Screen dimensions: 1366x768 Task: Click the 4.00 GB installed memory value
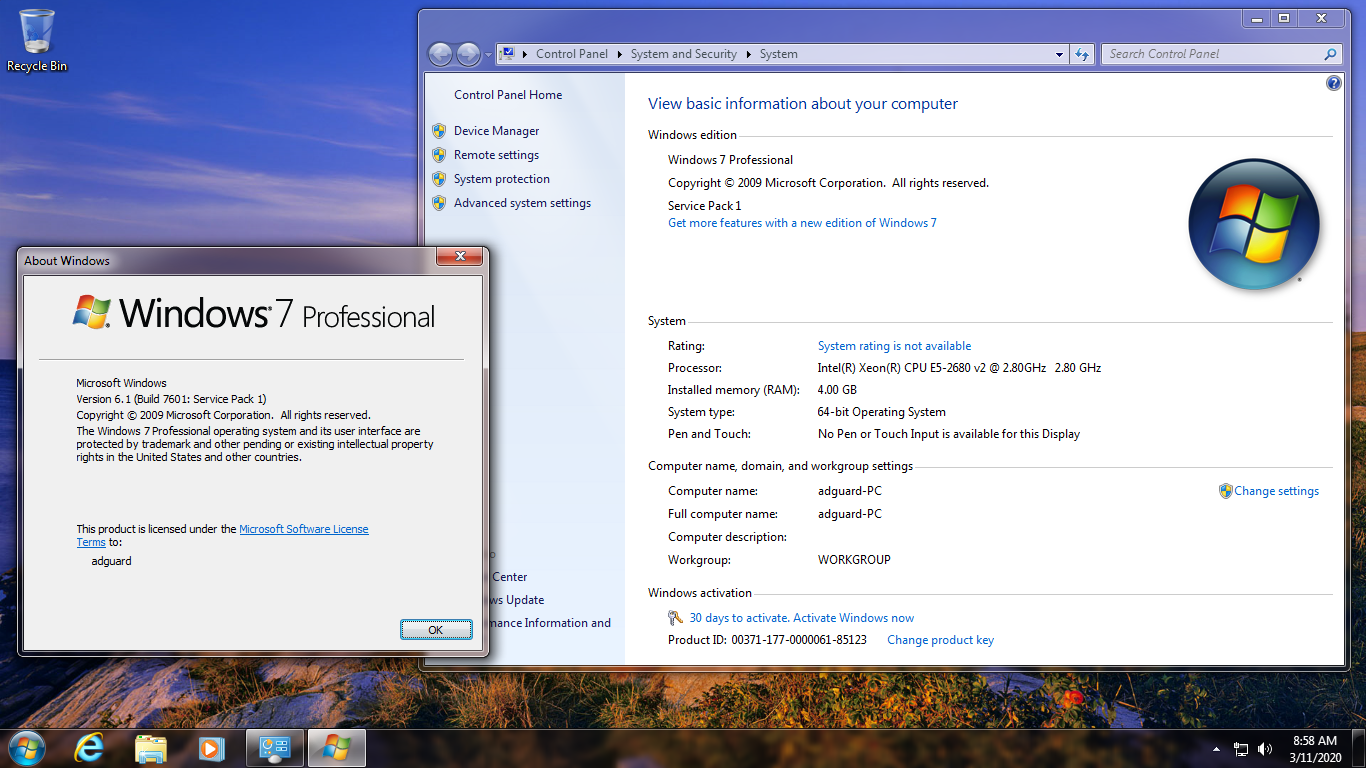click(837, 390)
